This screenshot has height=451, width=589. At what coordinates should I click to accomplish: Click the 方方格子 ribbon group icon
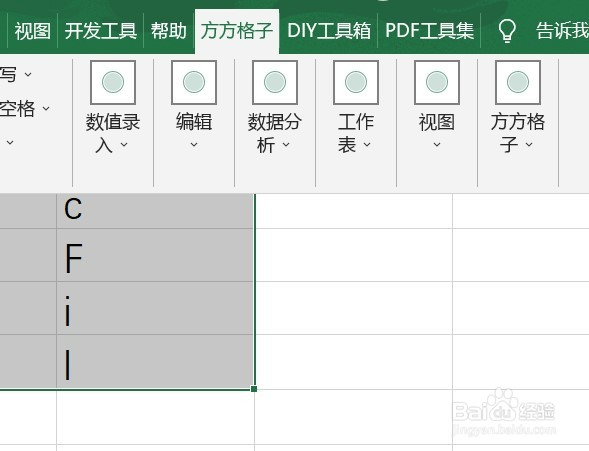point(518,82)
